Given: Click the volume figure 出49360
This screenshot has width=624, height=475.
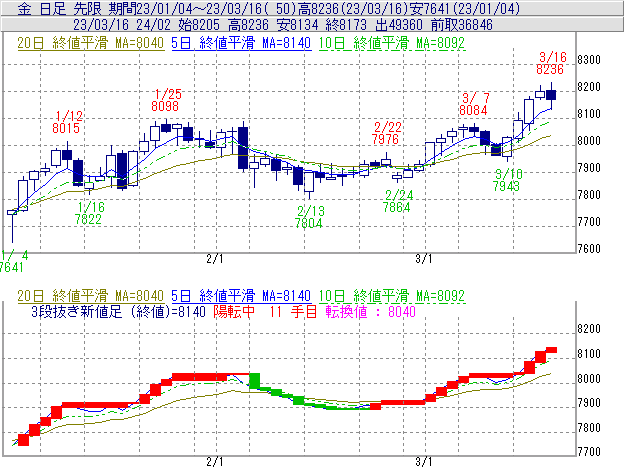Looking at the screenshot, I should click(399, 25).
